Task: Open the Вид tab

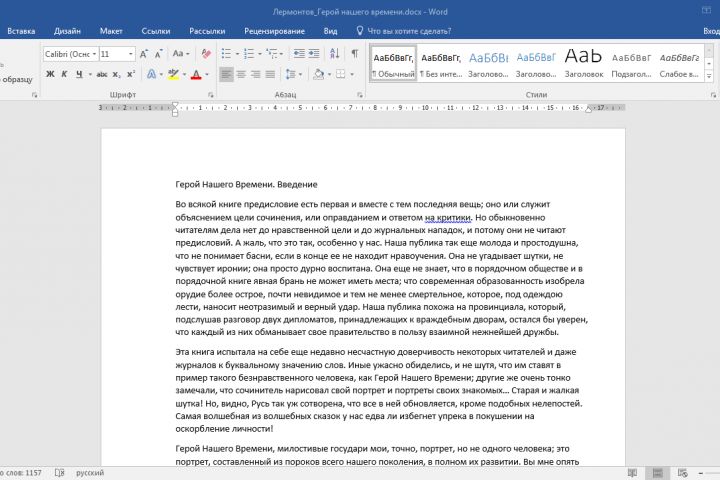Action: (x=330, y=31)
